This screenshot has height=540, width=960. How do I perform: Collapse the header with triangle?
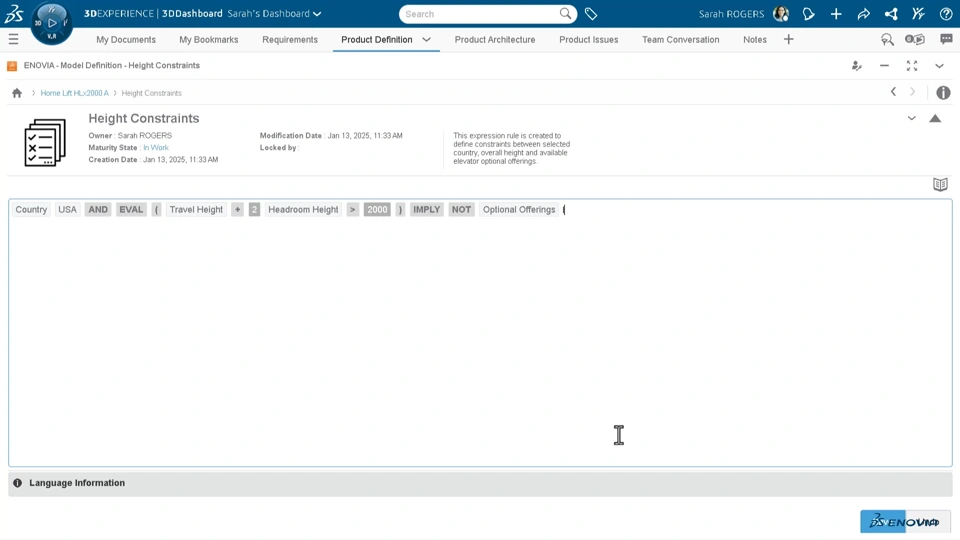click(935, 118)
